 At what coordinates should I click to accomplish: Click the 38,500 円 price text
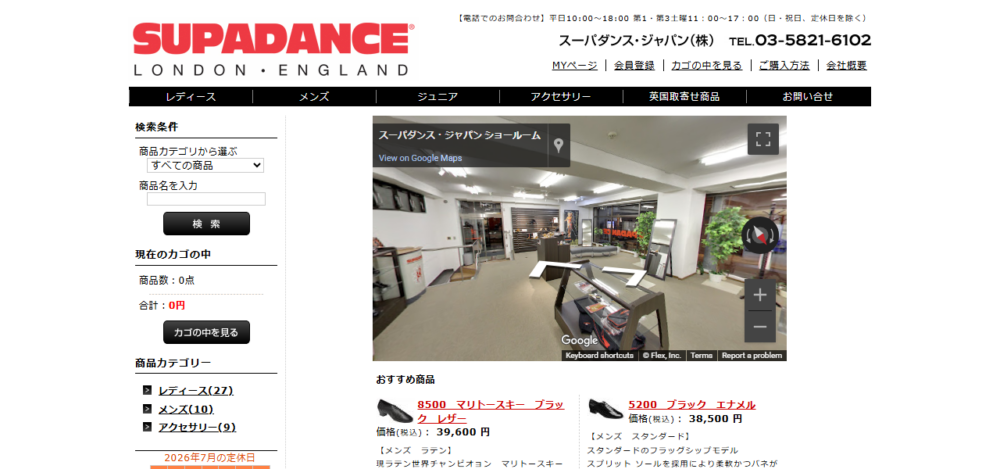[x=715, y=419]
